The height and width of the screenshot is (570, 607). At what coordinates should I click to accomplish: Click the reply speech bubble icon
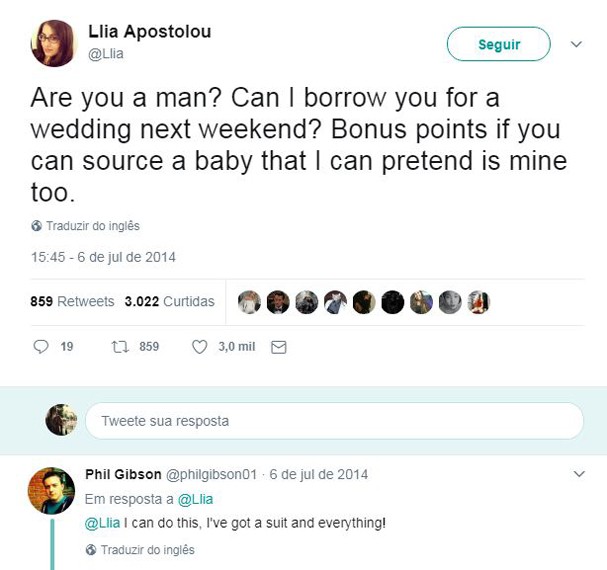click(41, 347)
